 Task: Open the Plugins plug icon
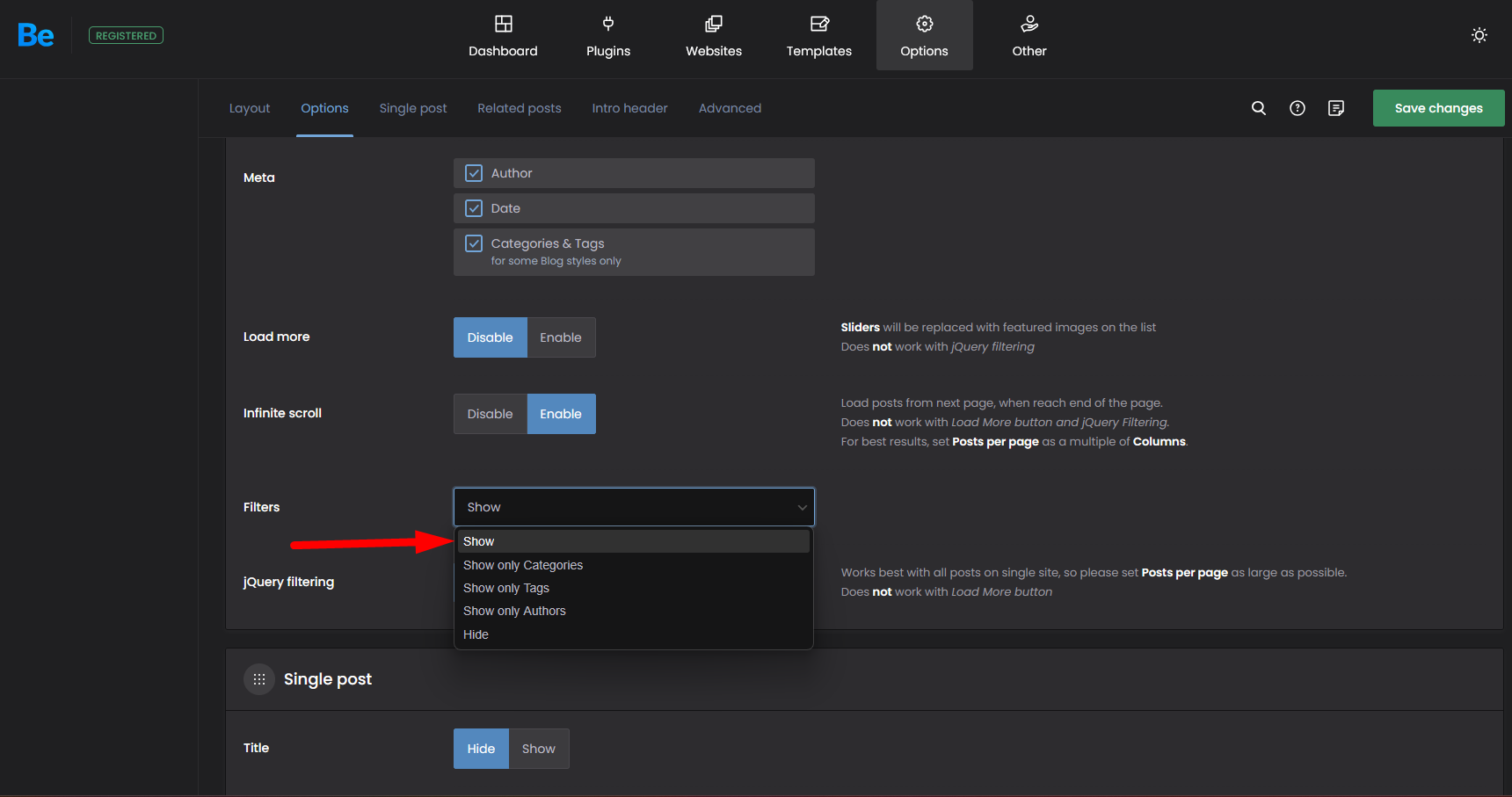click(608, 24)
